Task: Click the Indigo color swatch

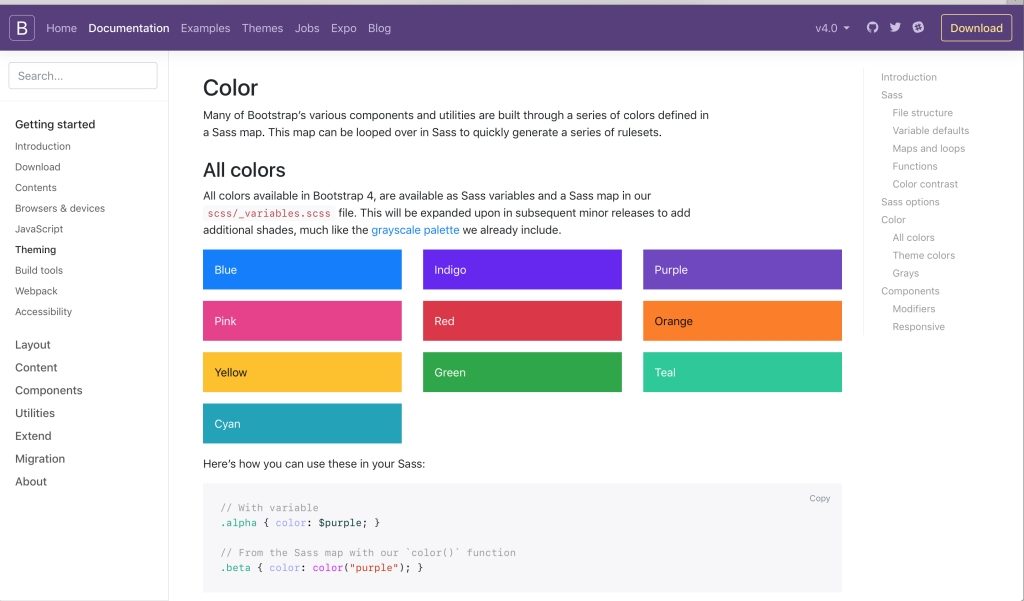Action: coord(522,269)
